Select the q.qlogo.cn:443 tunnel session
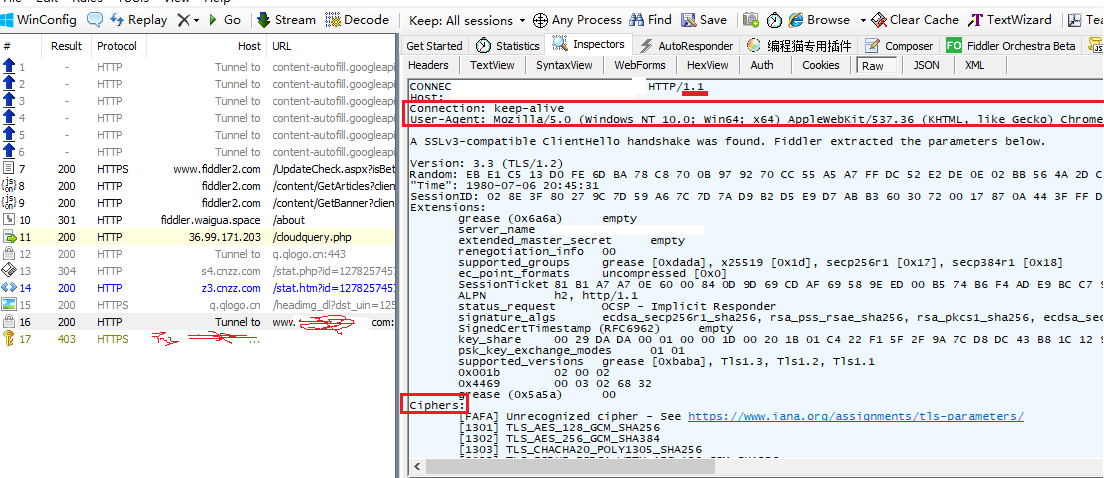Screen dimensions: 1104x478 tap(197, 253)
